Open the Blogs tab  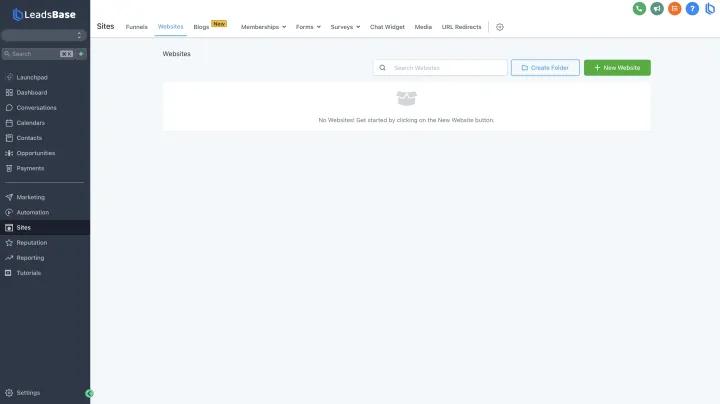pyautogui.click(x=201, y=27)
